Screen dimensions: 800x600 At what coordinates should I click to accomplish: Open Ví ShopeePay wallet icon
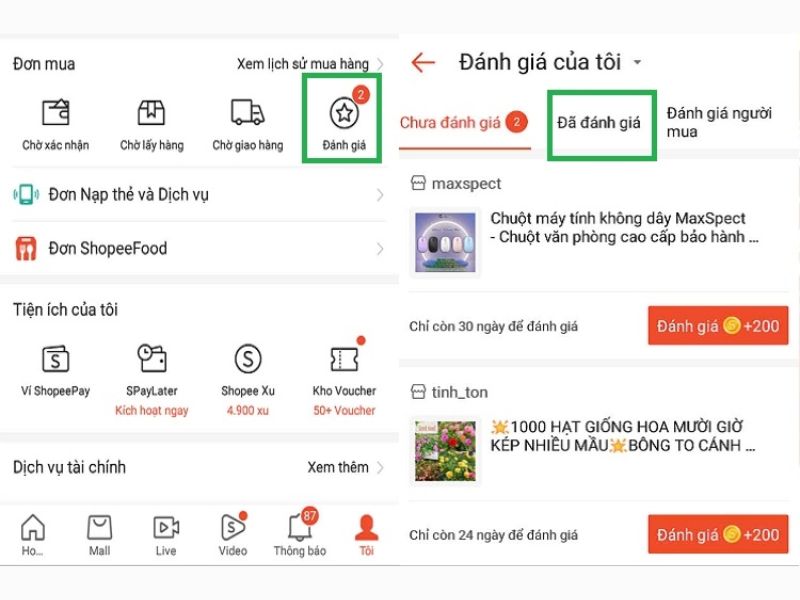coord(55,359)
